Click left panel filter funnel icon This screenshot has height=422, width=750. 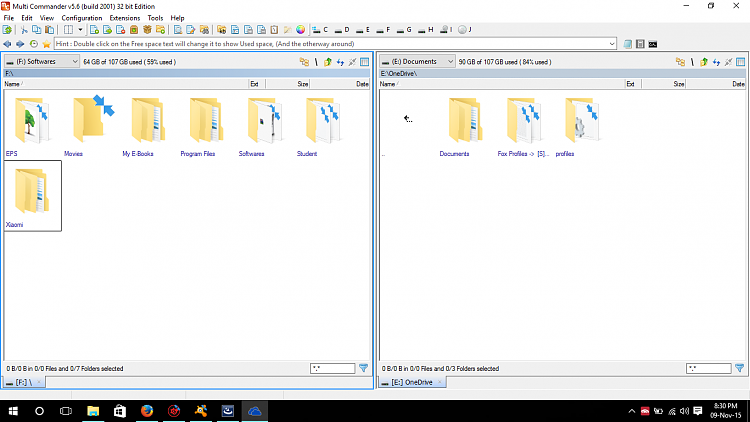point(363,369)
